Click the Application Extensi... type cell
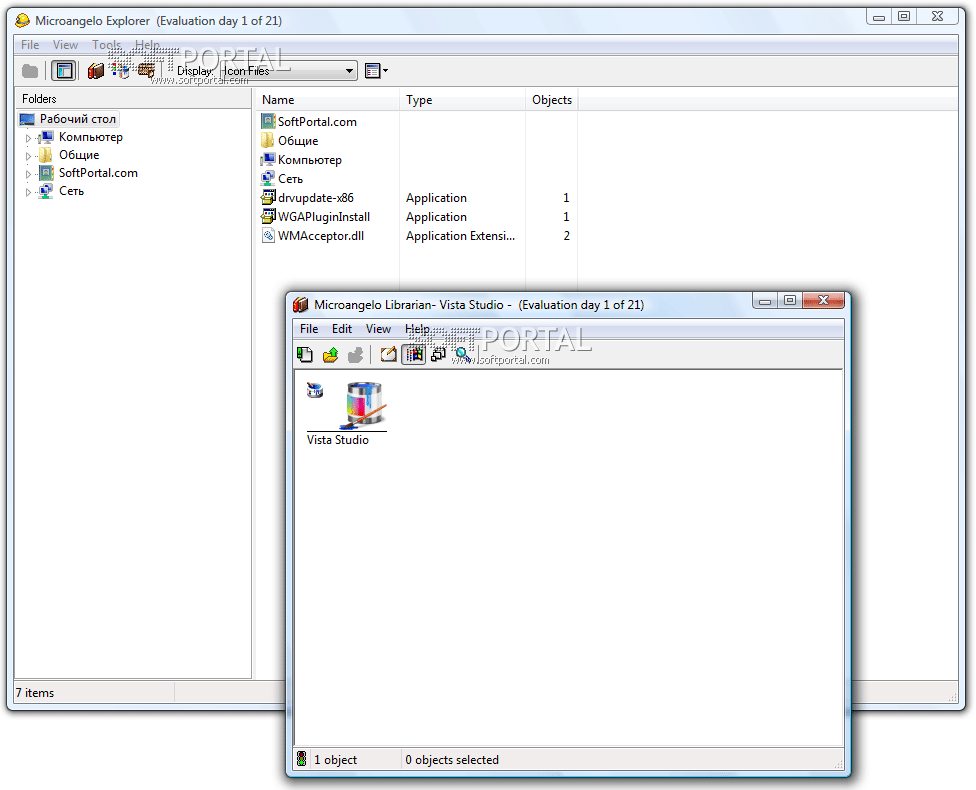 [x=461, y=236]
